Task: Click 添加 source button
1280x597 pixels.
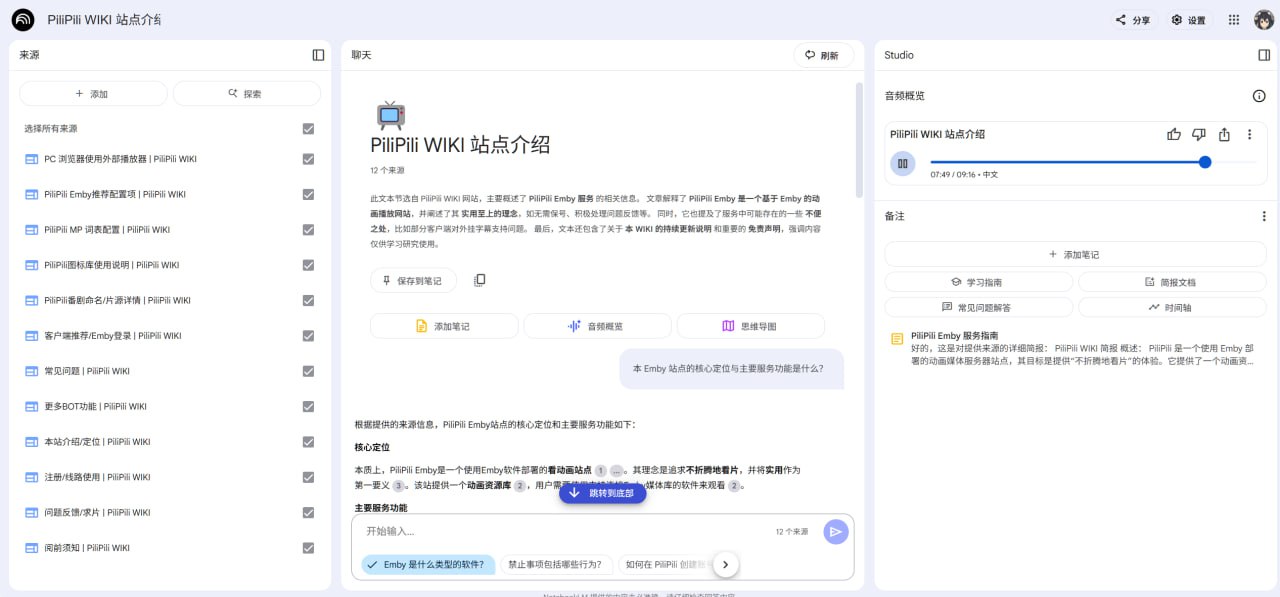Action: 93,94
